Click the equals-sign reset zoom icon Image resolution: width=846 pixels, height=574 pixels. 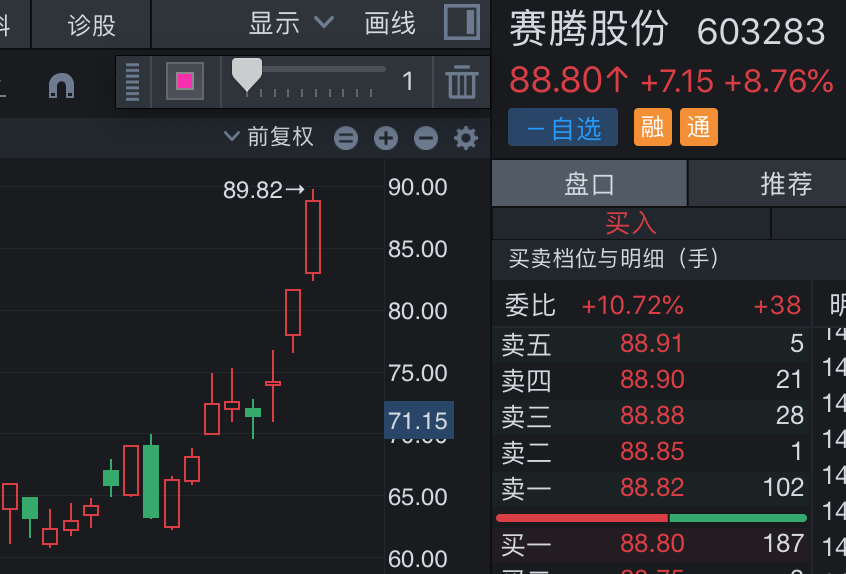click(346, 138)
